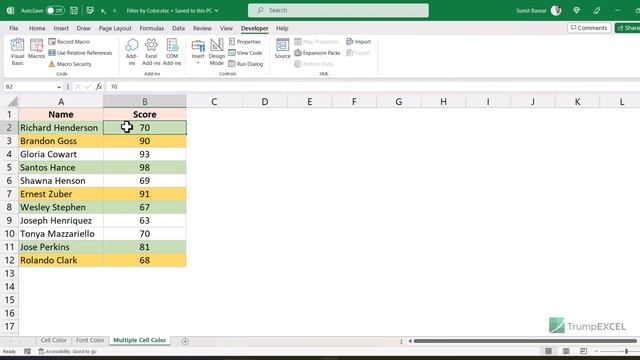640x360 pixels.
Task: Switch to the Cell Color sheet
Action: coord(53,340)
